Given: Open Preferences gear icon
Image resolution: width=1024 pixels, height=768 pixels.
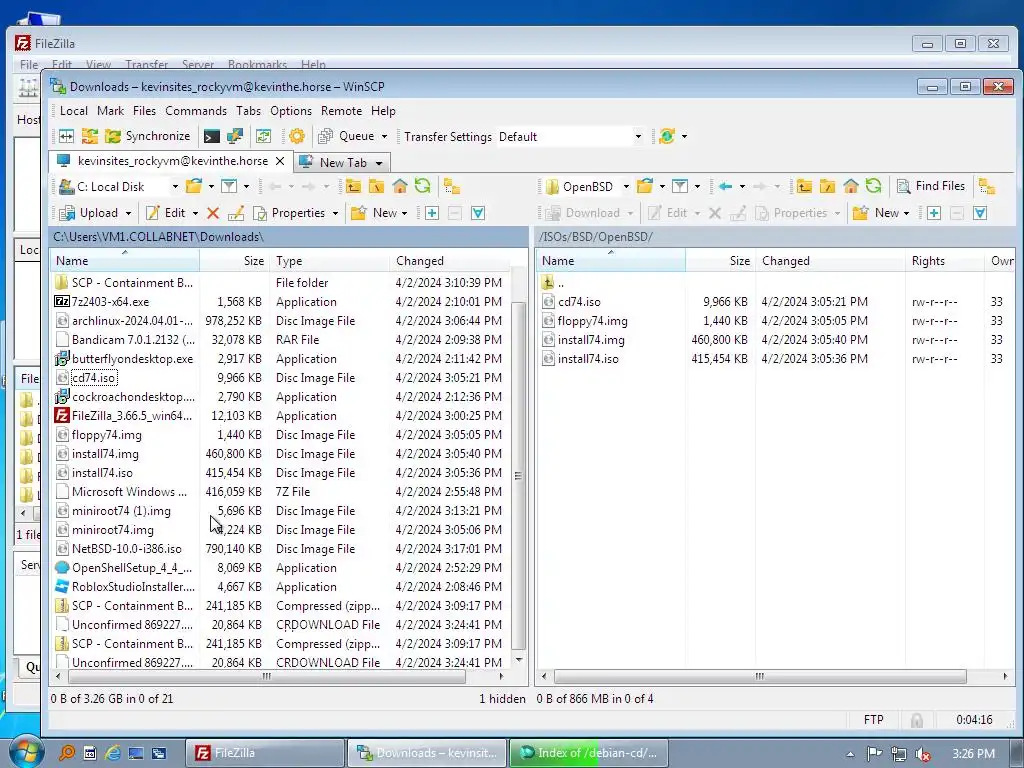Looking at the screenshot, I should click(296, 136).
